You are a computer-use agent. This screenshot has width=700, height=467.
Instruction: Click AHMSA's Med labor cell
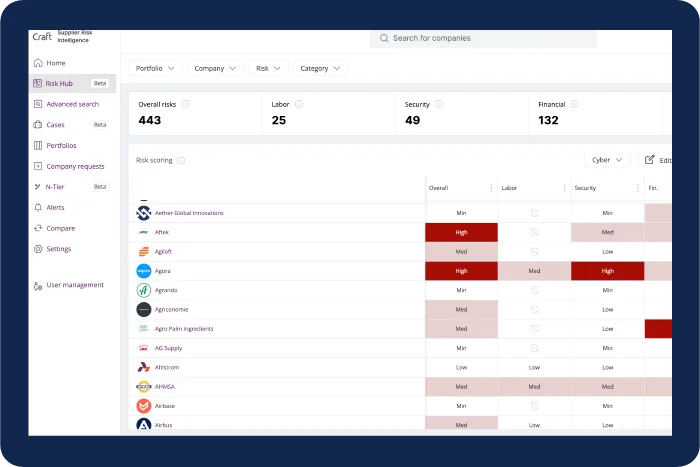click(x=534, y=387)
